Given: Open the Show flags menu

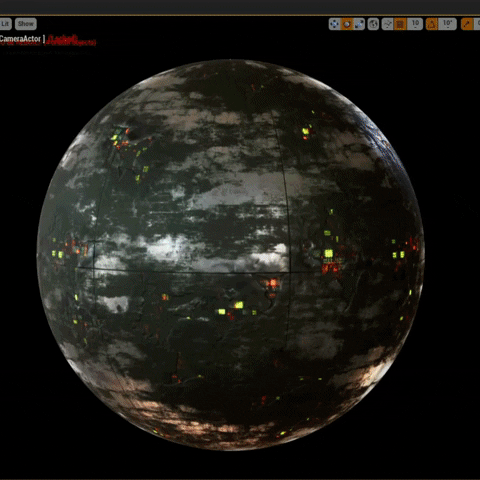Looking at the screenshot, I should click(x=26, y=24).
